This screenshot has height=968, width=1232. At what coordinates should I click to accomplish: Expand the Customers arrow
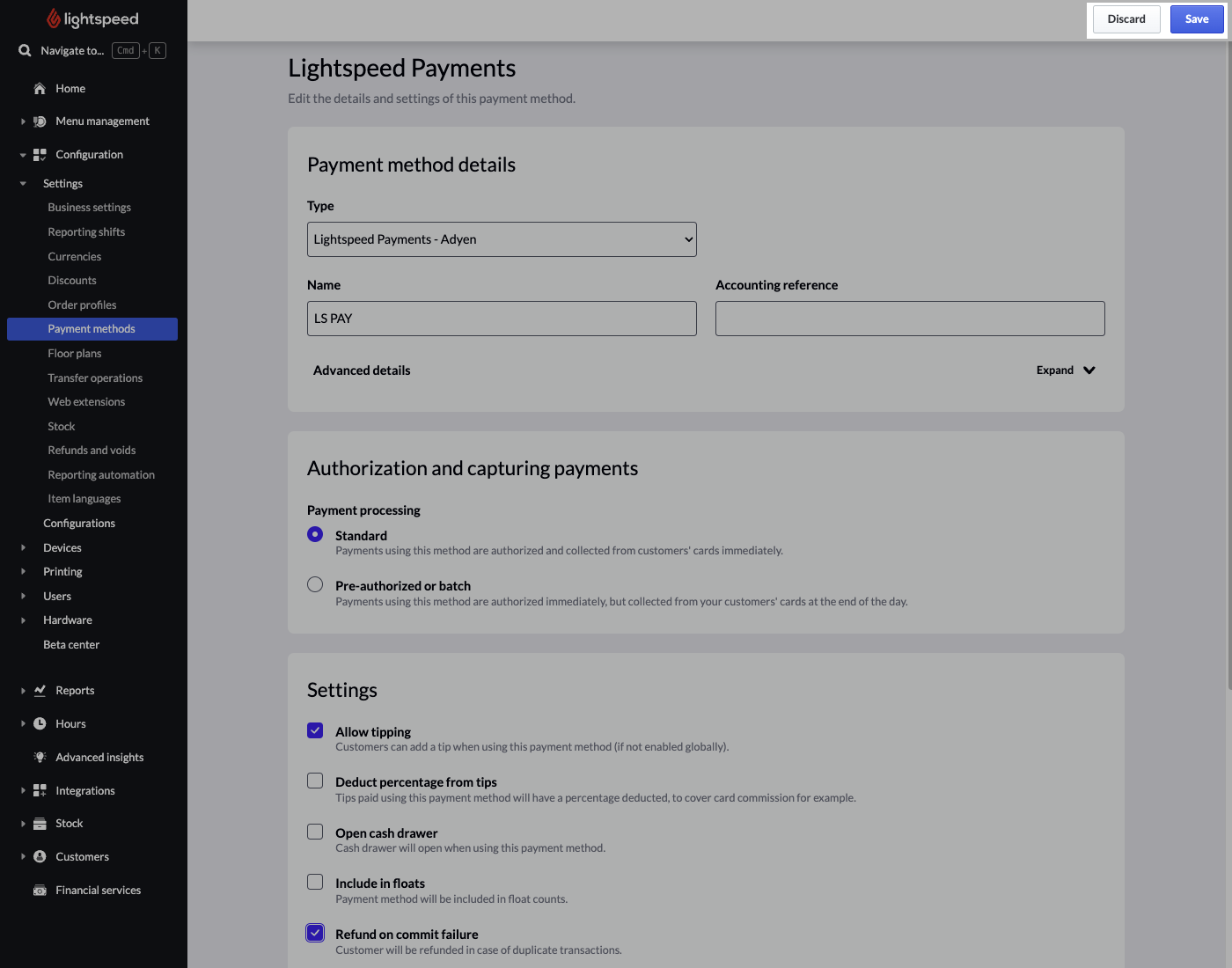click(23, 856)
